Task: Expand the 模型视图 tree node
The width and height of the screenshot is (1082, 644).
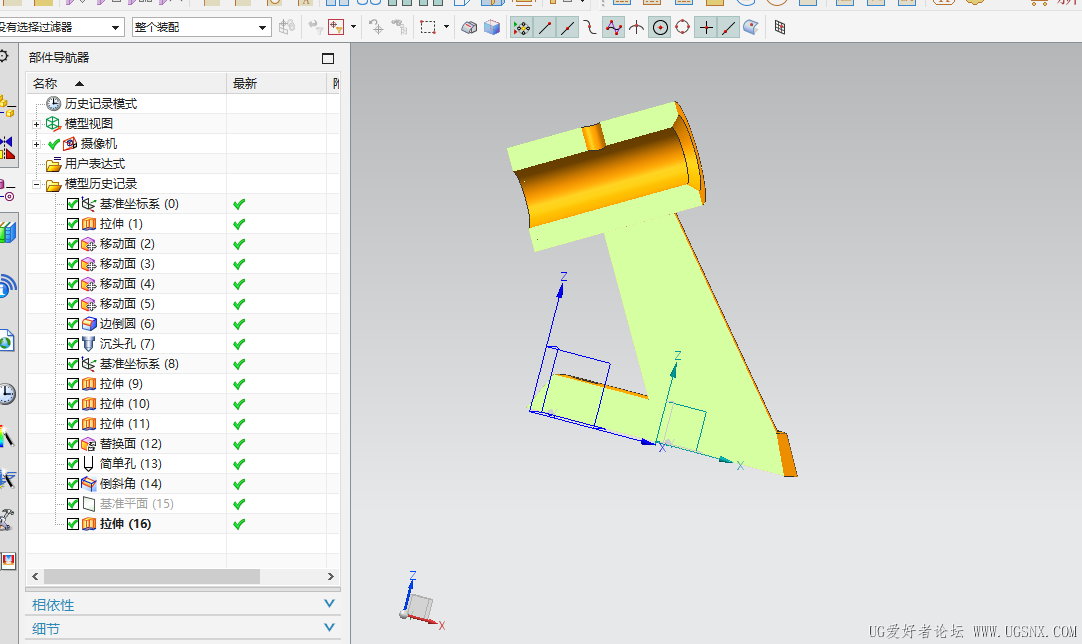Action: pos(37,124)
